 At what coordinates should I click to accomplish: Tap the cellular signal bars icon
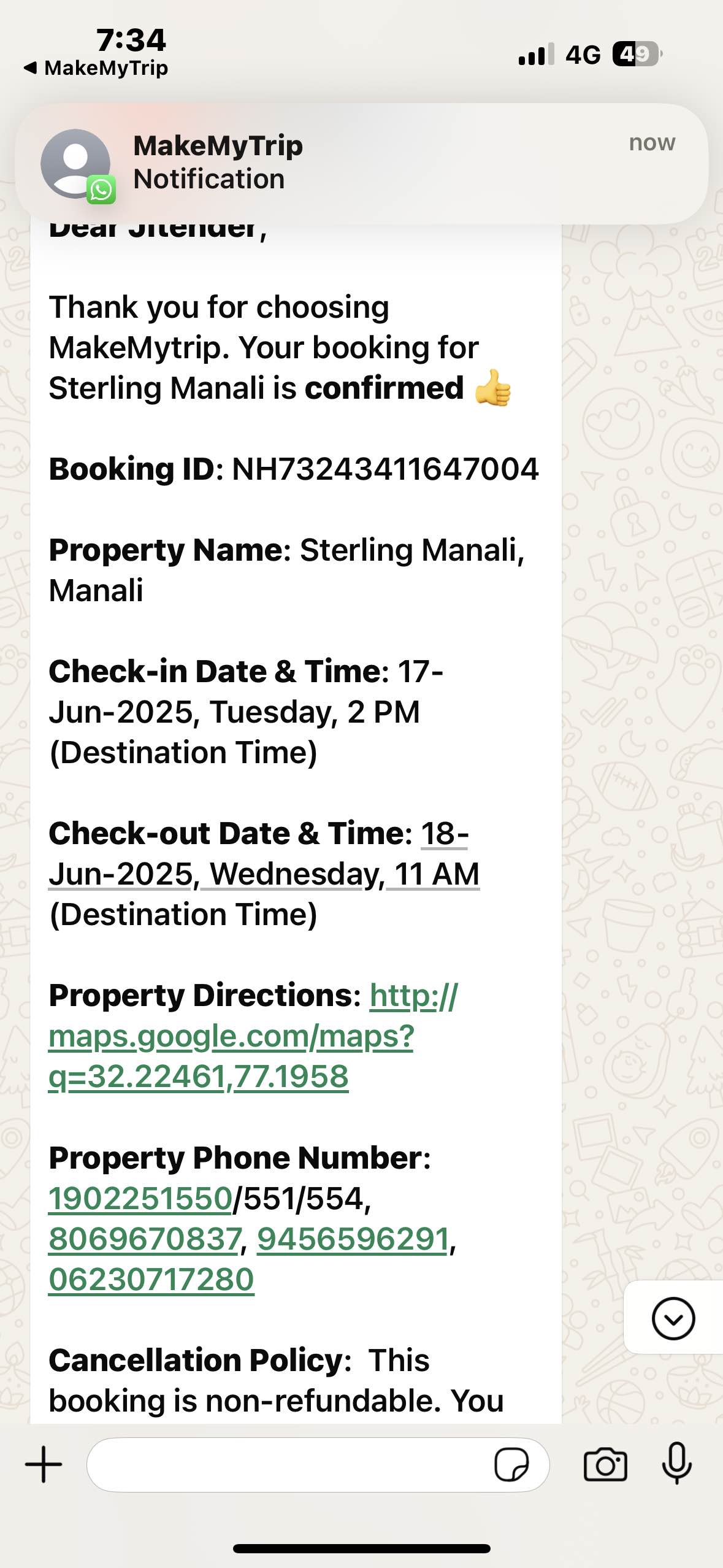[536, 55]
